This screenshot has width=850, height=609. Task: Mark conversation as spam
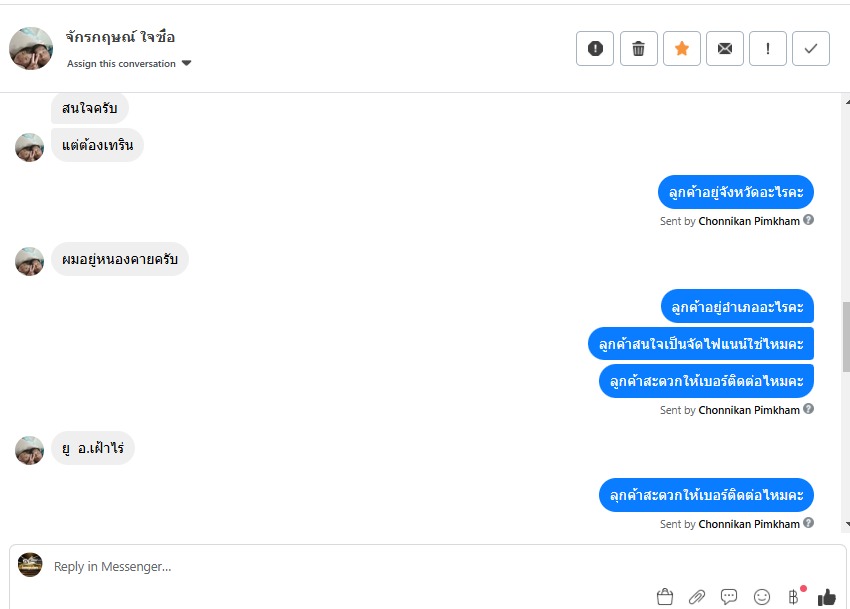595,48
